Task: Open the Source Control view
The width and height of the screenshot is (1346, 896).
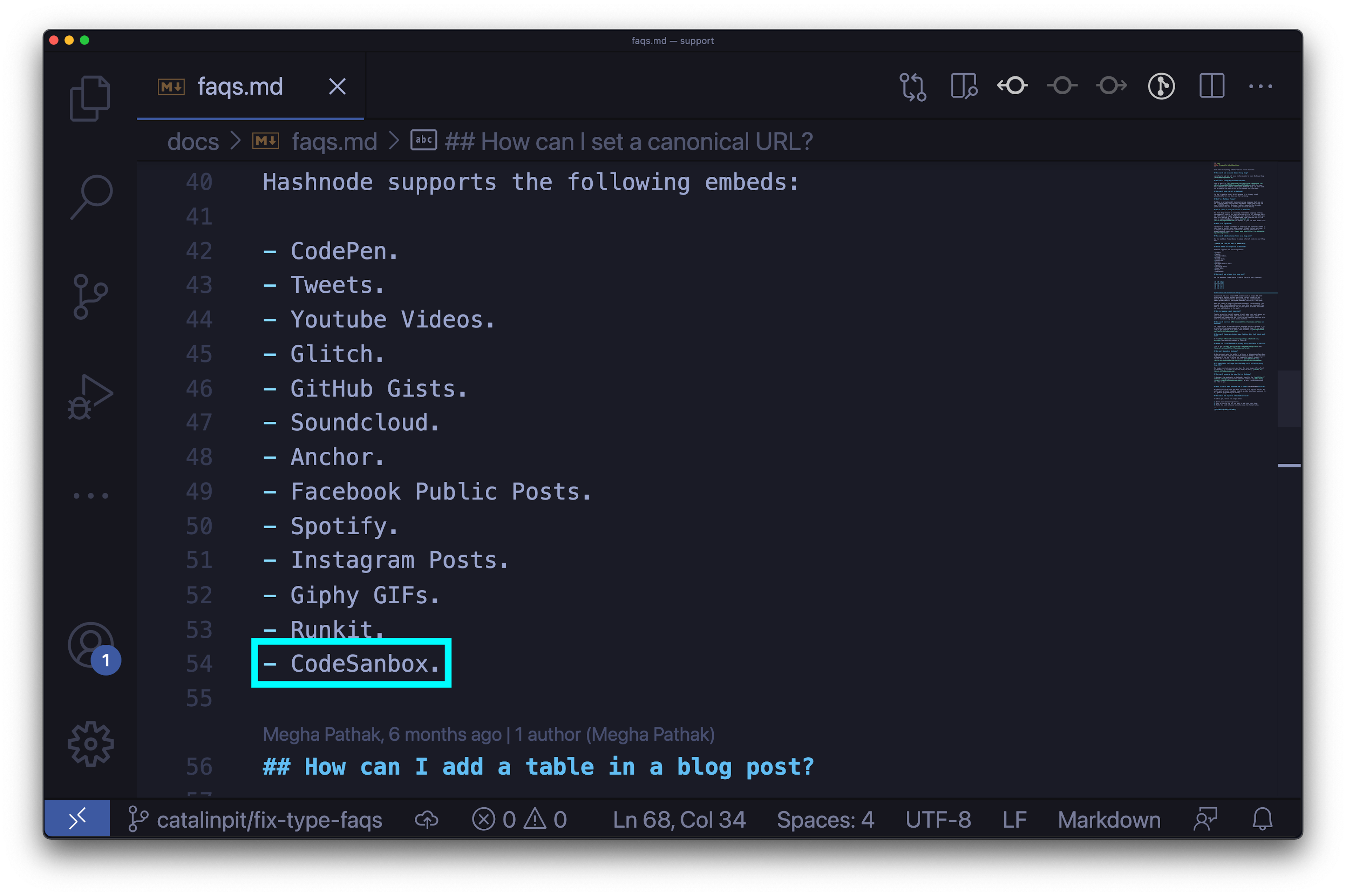Action: [x=90, y=296]
